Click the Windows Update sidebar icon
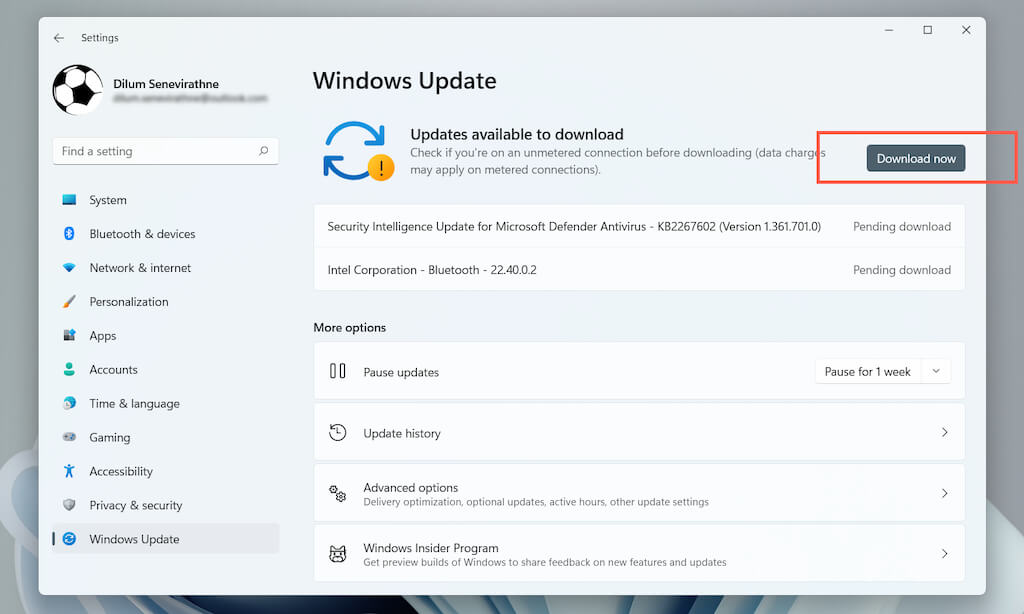The image size is (1024, 614). (69, 539)
